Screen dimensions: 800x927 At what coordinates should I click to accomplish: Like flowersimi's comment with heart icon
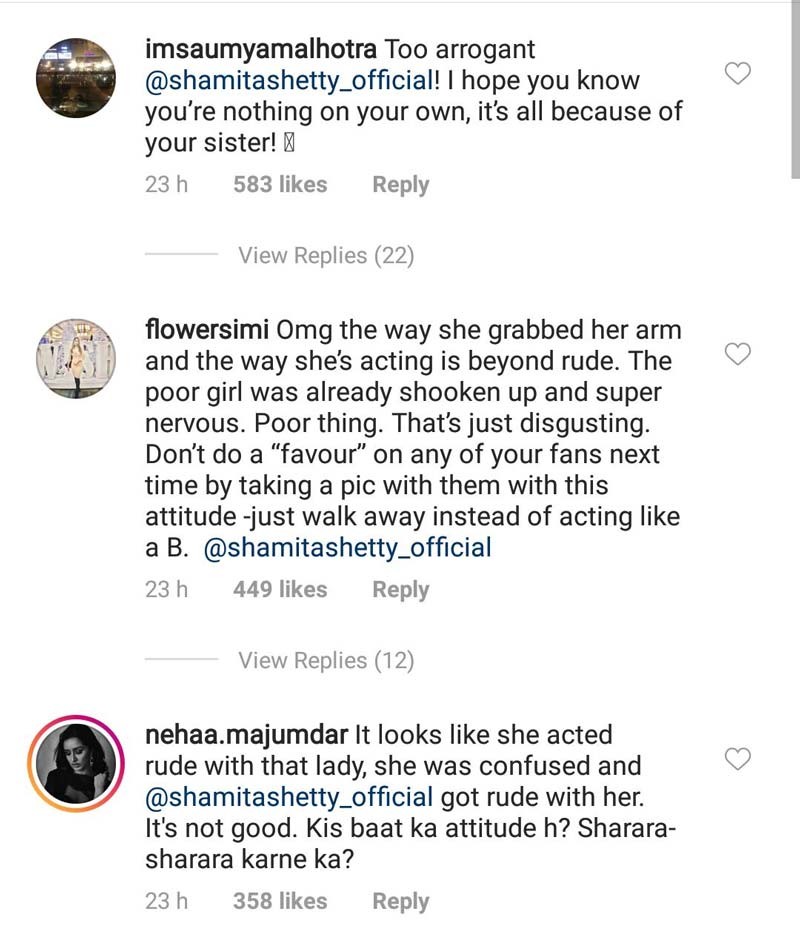tap(737, 354)
